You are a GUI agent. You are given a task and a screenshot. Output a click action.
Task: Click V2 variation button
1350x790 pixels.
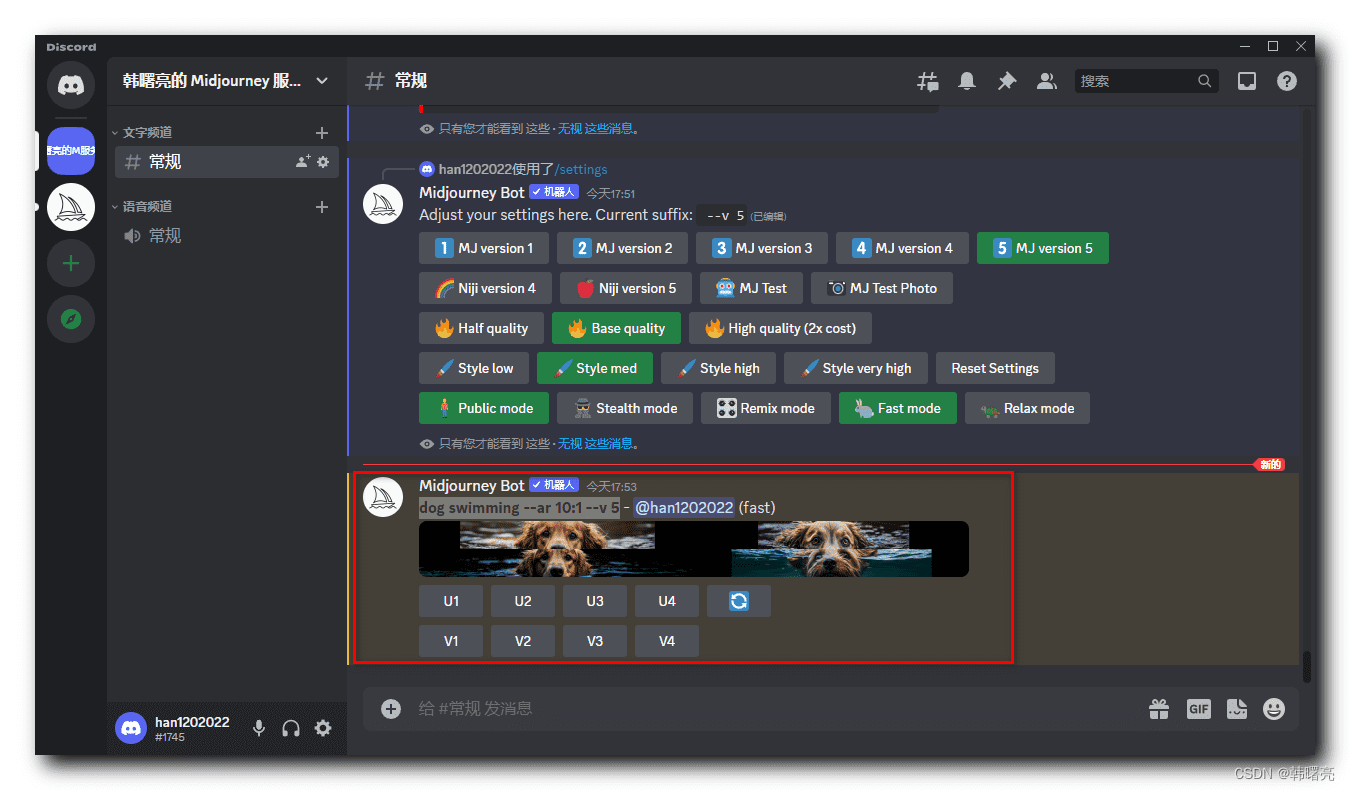pos(523,641)
